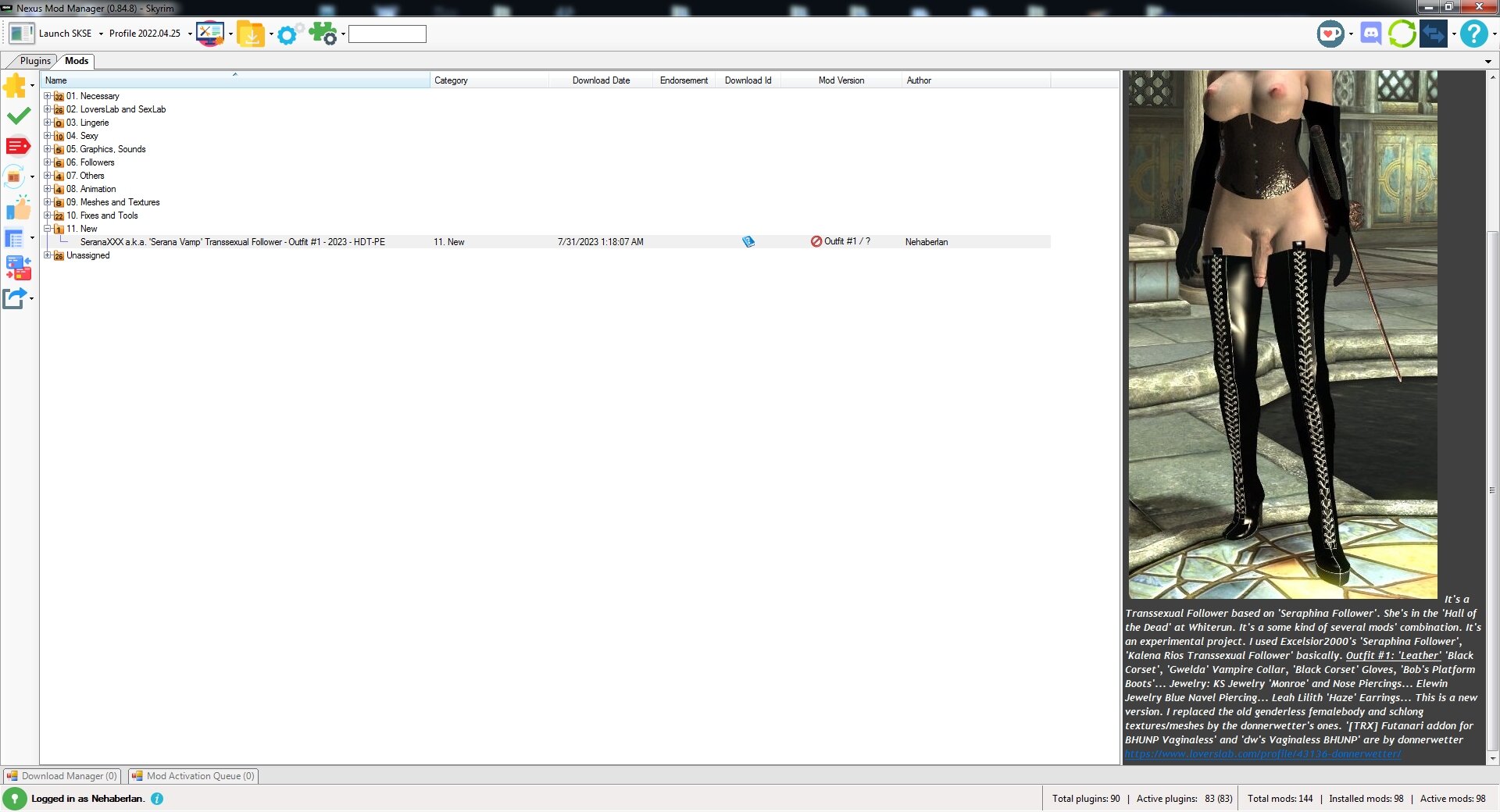This screenshot has width=1500, height=812.
Task: Expand the 10. Fixes and Tools category
Action: pos(48,215)
